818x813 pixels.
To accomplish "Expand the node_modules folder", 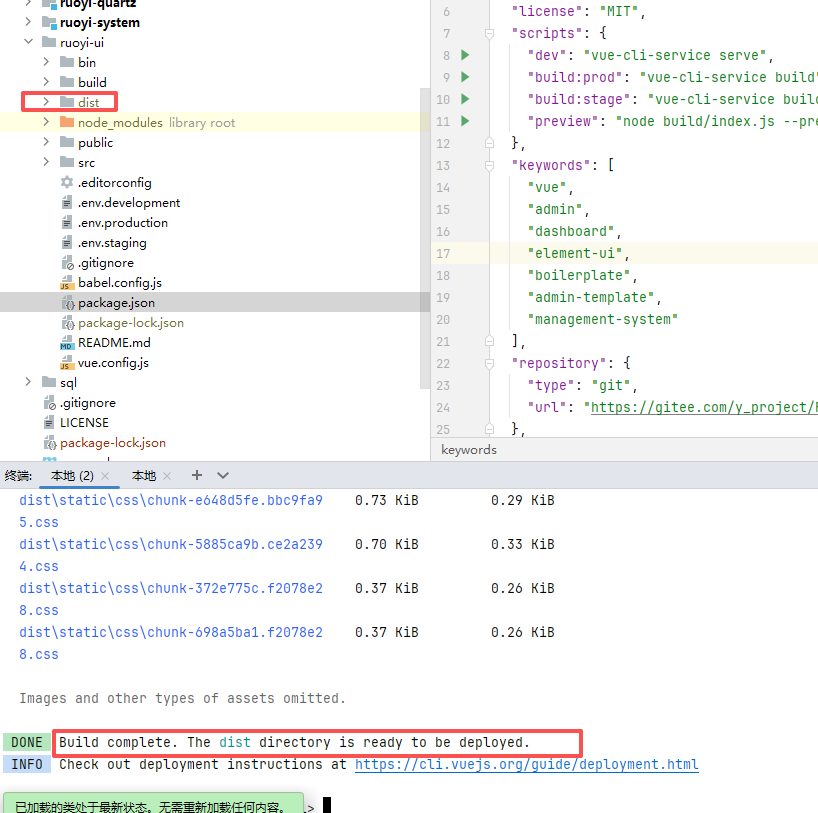I will tap(46, 122).
